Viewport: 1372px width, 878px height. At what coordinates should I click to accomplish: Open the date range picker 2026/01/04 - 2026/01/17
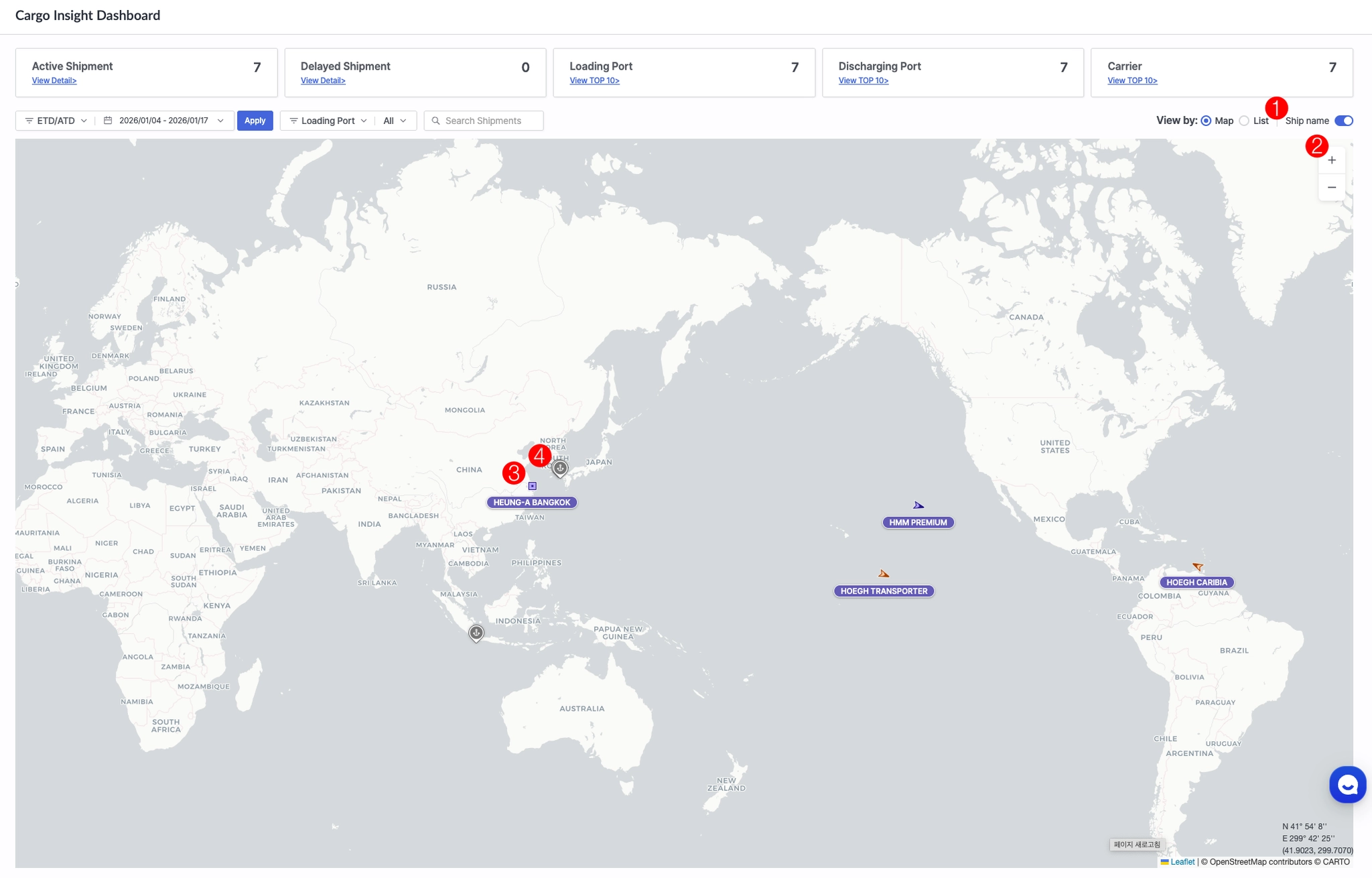[163, 121]
